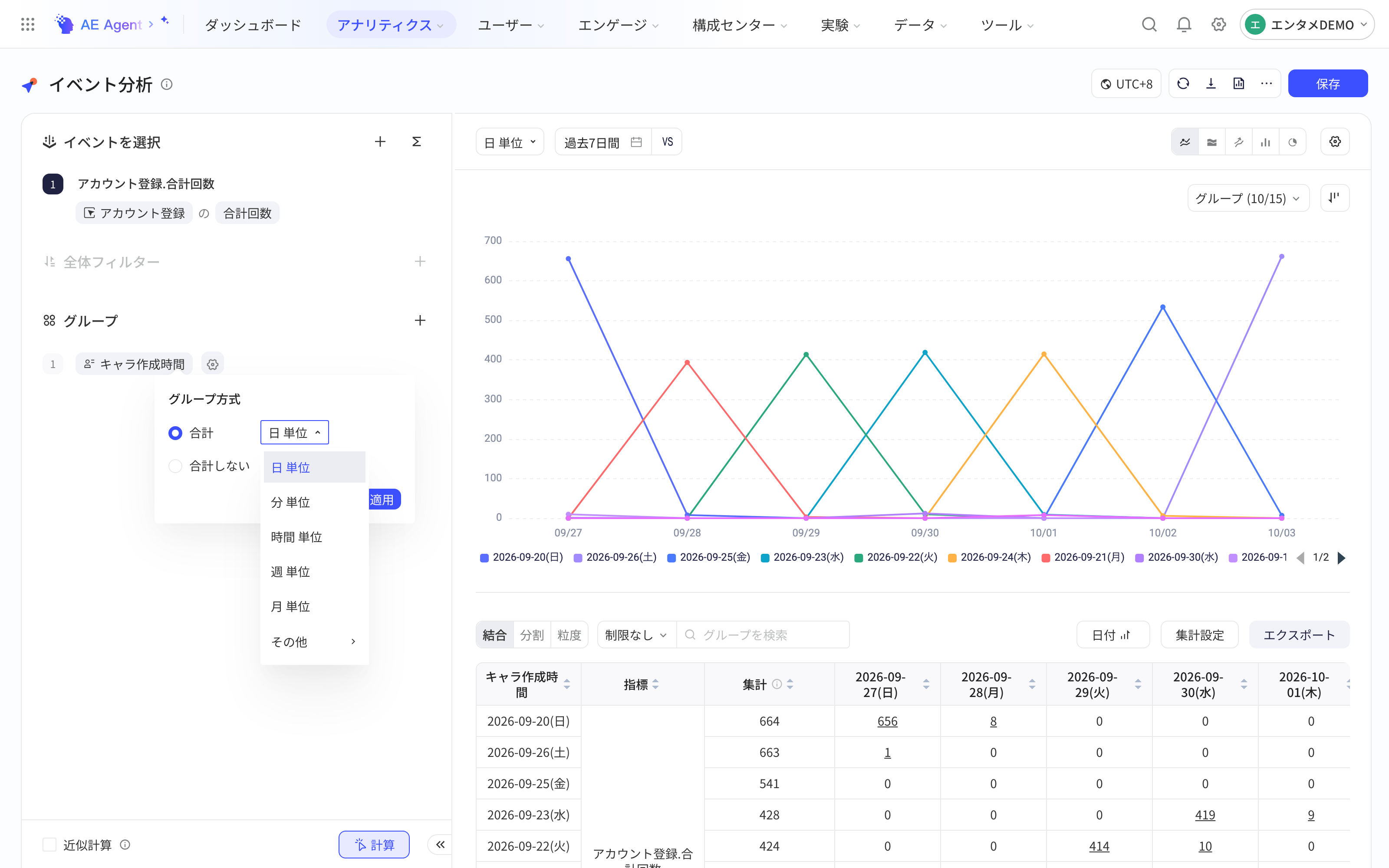
Task: Click the refresh icon next to UTC+8
Action: pos(1183,84)
